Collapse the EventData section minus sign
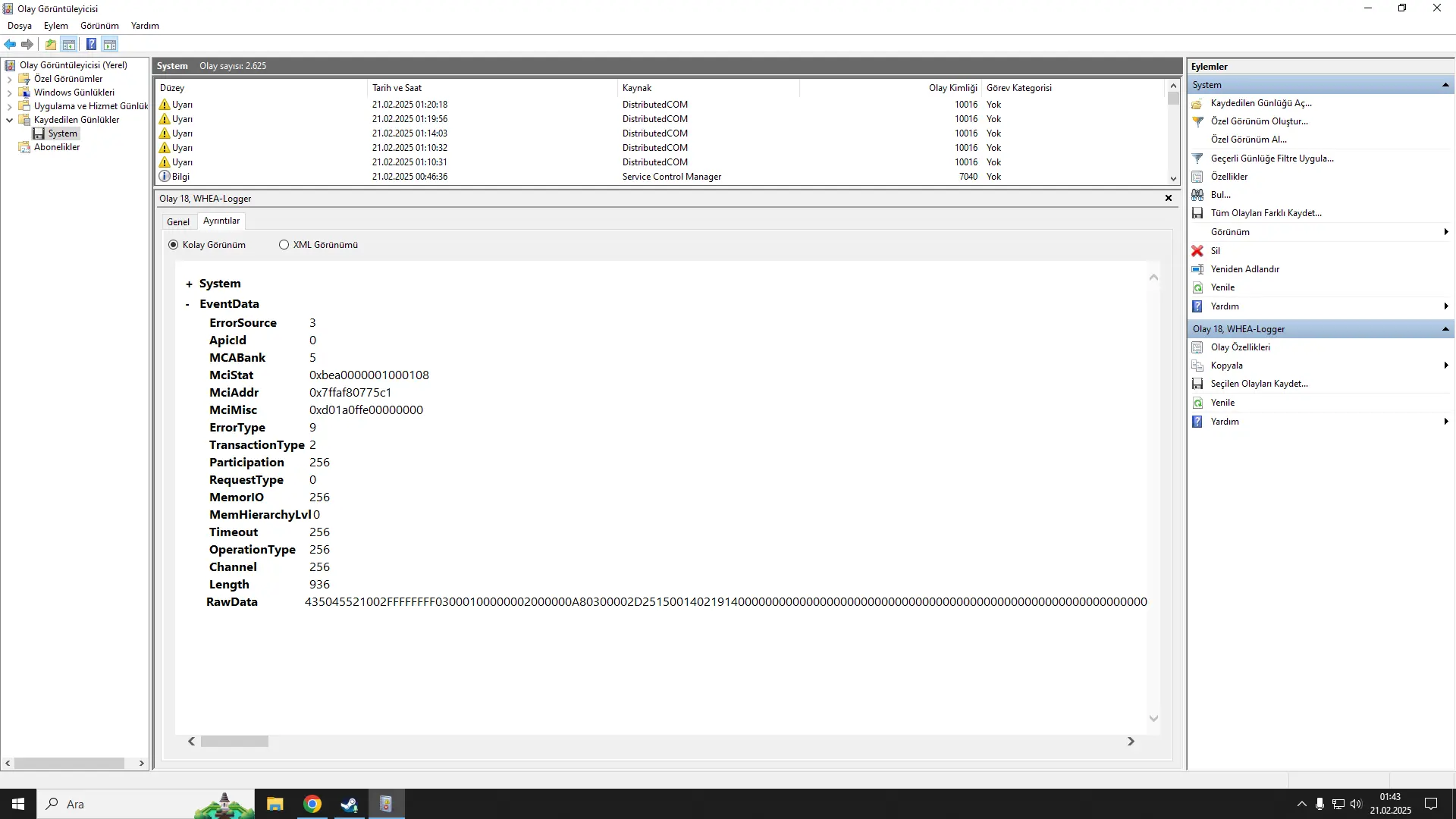 coord(188,304)
